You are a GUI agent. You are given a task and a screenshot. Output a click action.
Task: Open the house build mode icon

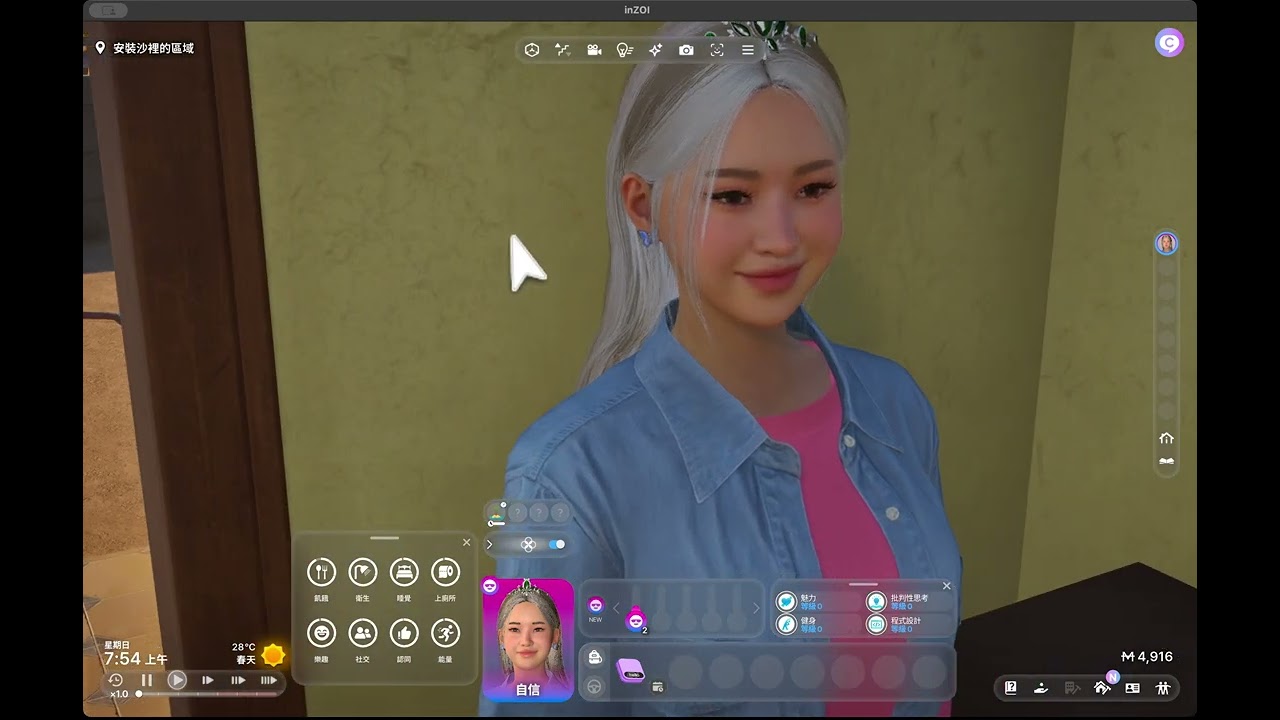1102,688
